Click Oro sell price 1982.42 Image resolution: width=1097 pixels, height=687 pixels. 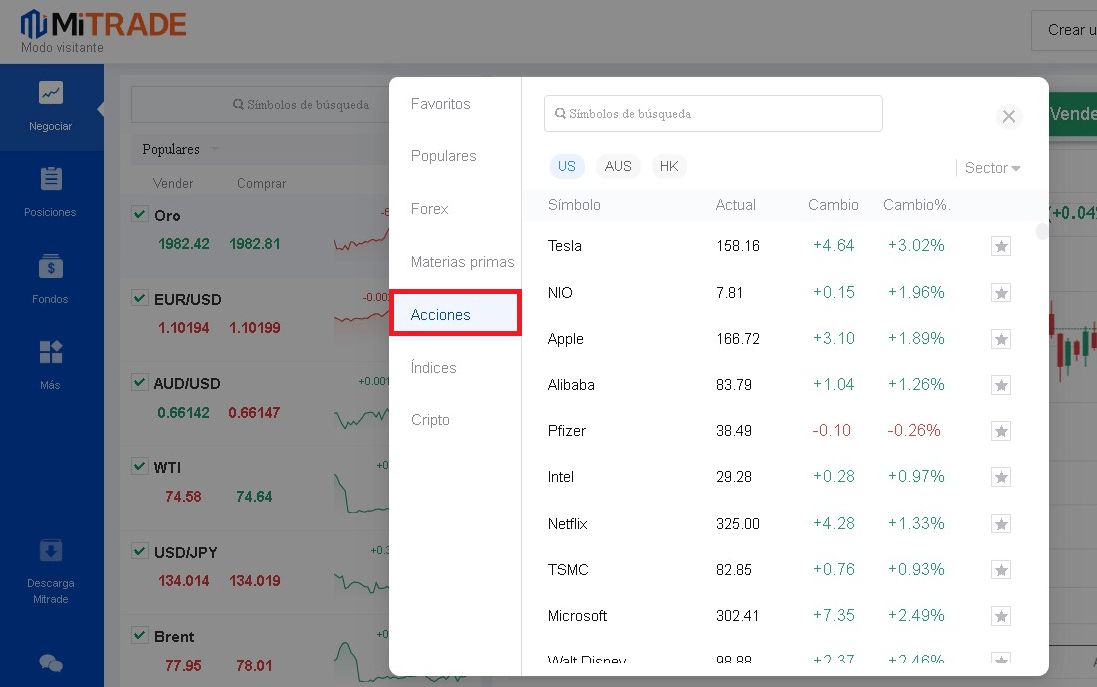tap(183, 243)
